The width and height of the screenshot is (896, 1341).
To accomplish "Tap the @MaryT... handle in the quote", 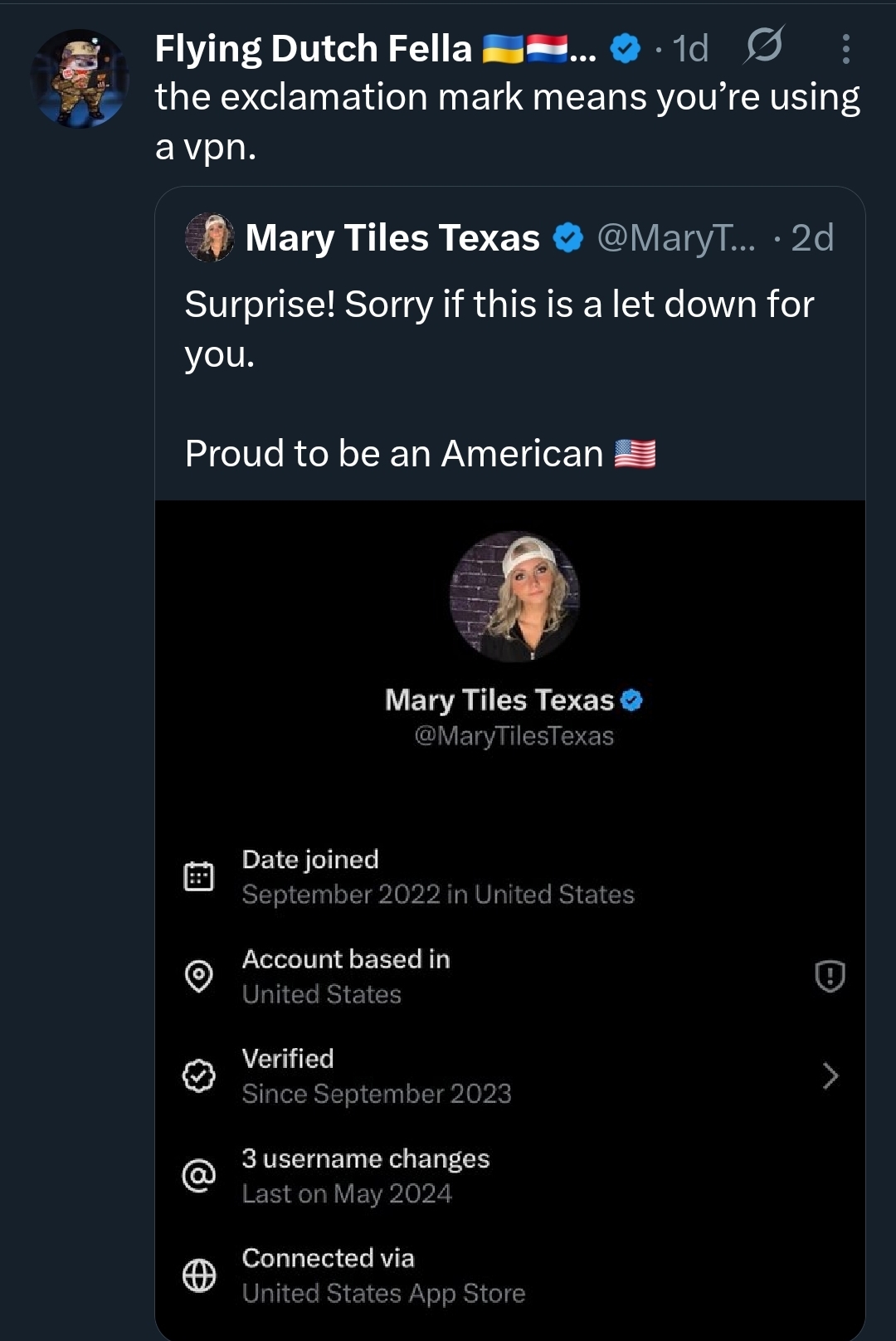I will pos(676,238).
